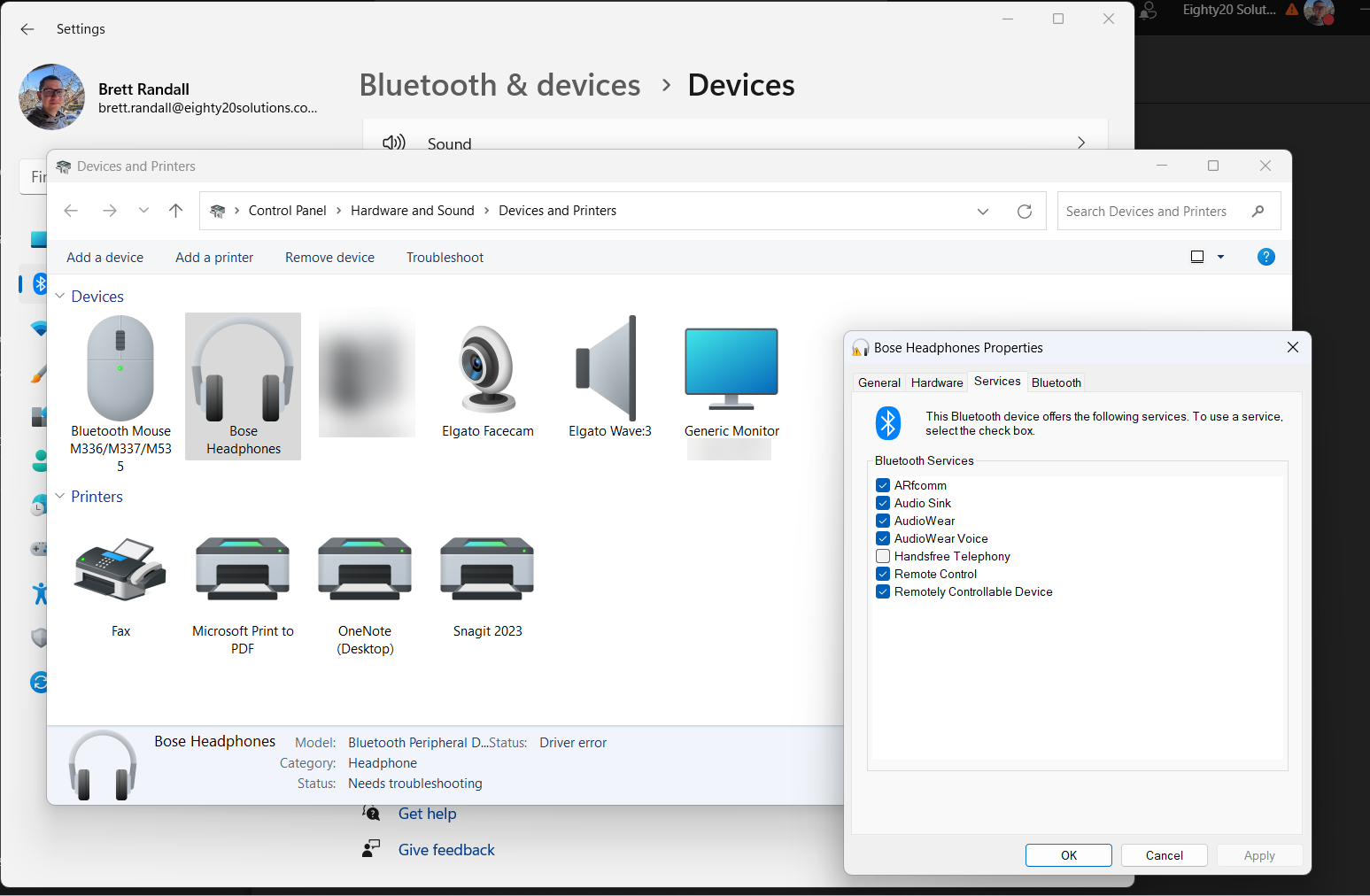The image size is (1370, 896).
Task: Uncheck the ARfcomm service
Action: [x=883, y=485]
